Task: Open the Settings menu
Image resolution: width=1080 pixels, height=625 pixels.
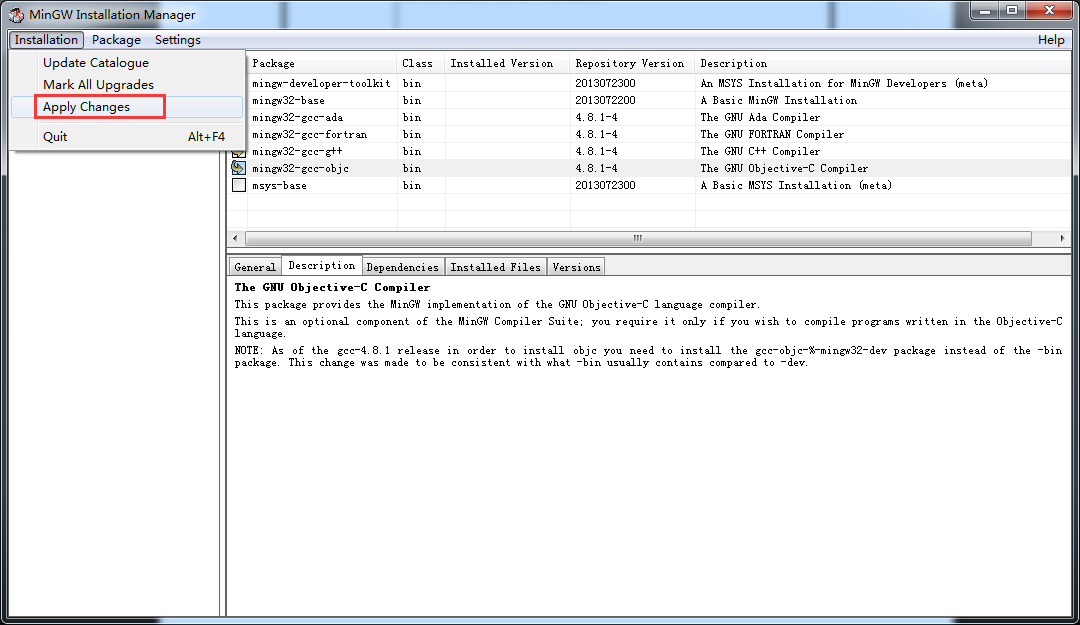Action: 178,40
